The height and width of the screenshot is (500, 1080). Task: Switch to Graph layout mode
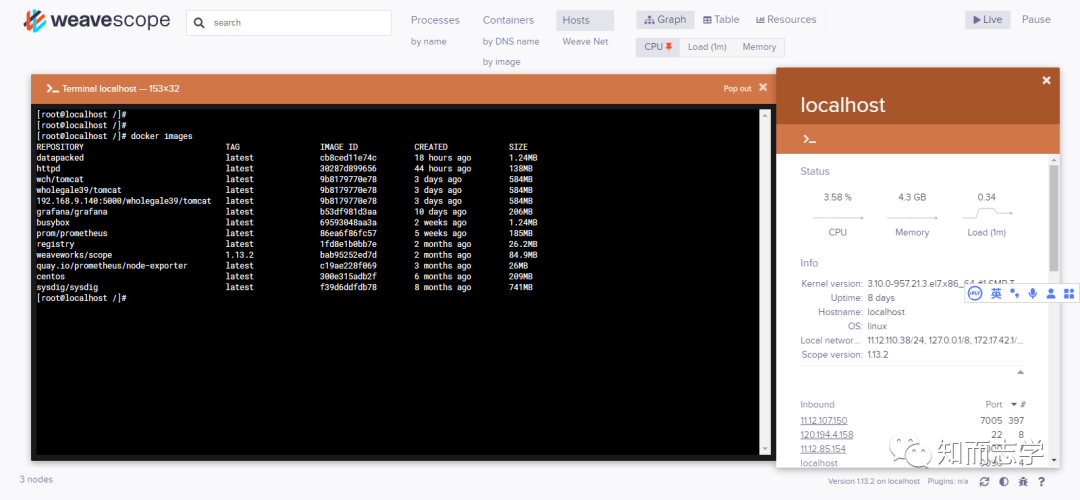click(665, 20)
